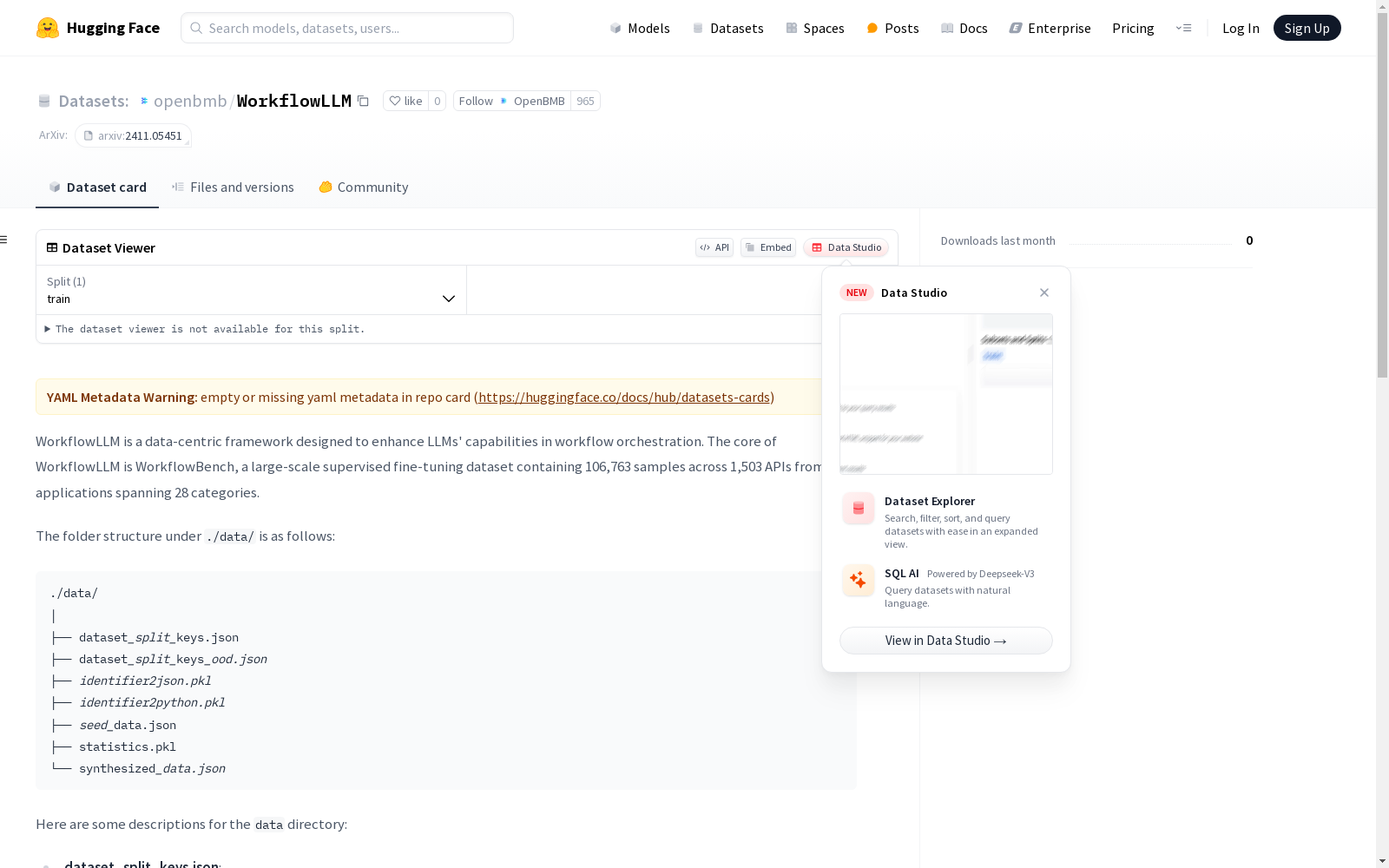Open the Community tab

364,187
